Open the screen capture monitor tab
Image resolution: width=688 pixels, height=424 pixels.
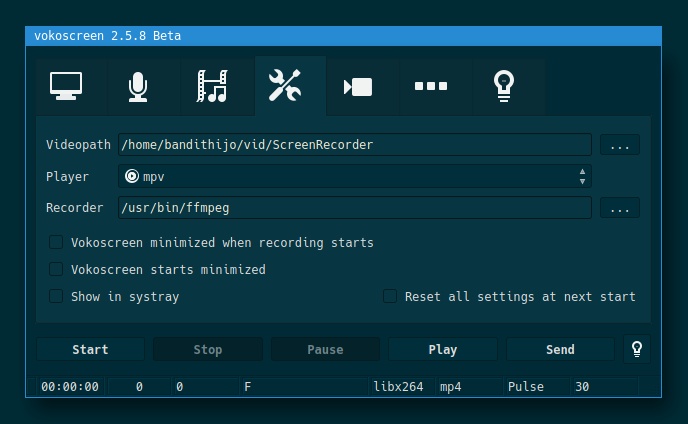point(66,87)
